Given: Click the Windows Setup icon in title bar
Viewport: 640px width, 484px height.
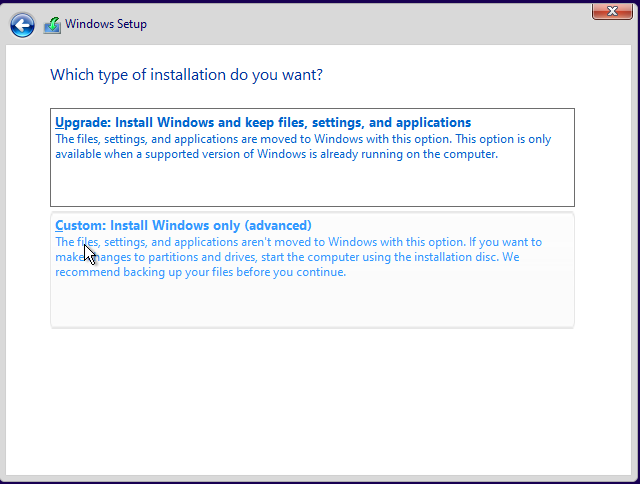Looking at the screenshot, I should point(52,25).
